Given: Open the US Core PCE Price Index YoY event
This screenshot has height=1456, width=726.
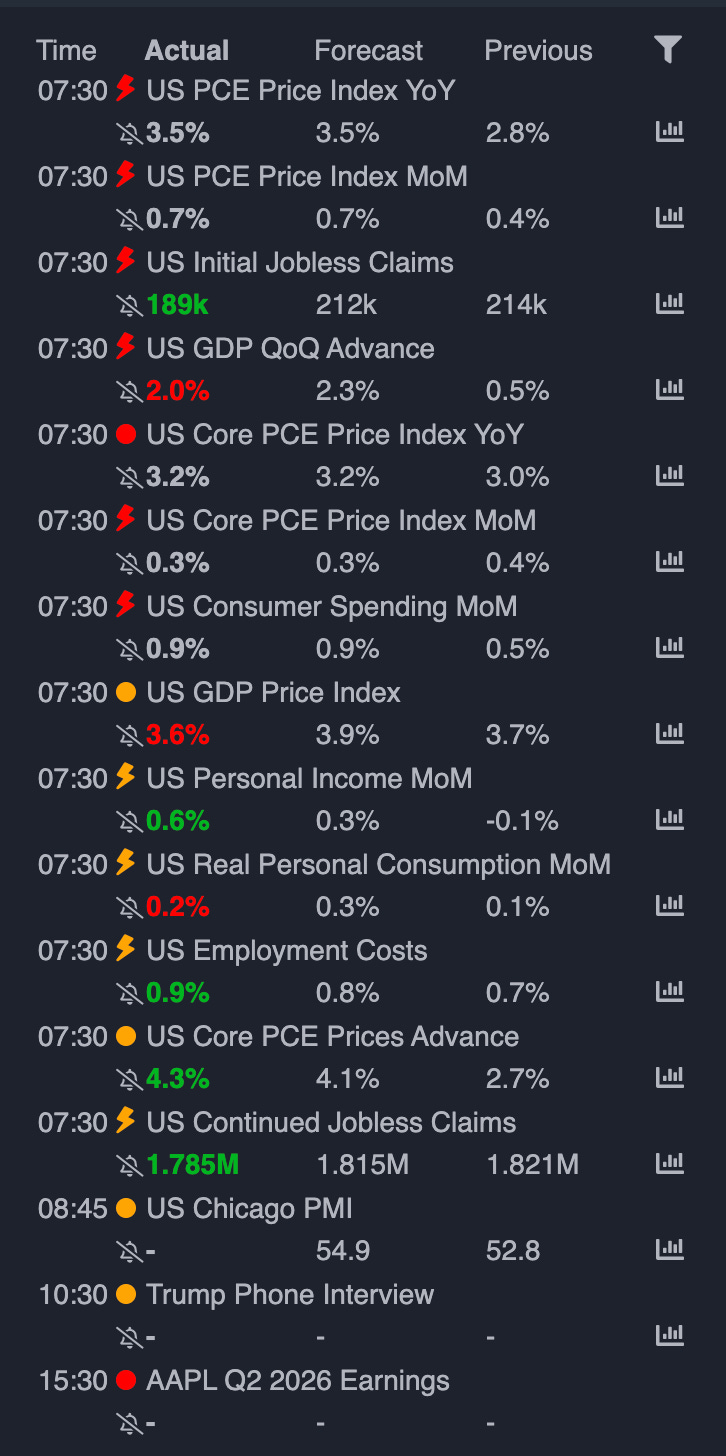Looking at the screenshot, I should pyautogui.click(x=335, y=435).
